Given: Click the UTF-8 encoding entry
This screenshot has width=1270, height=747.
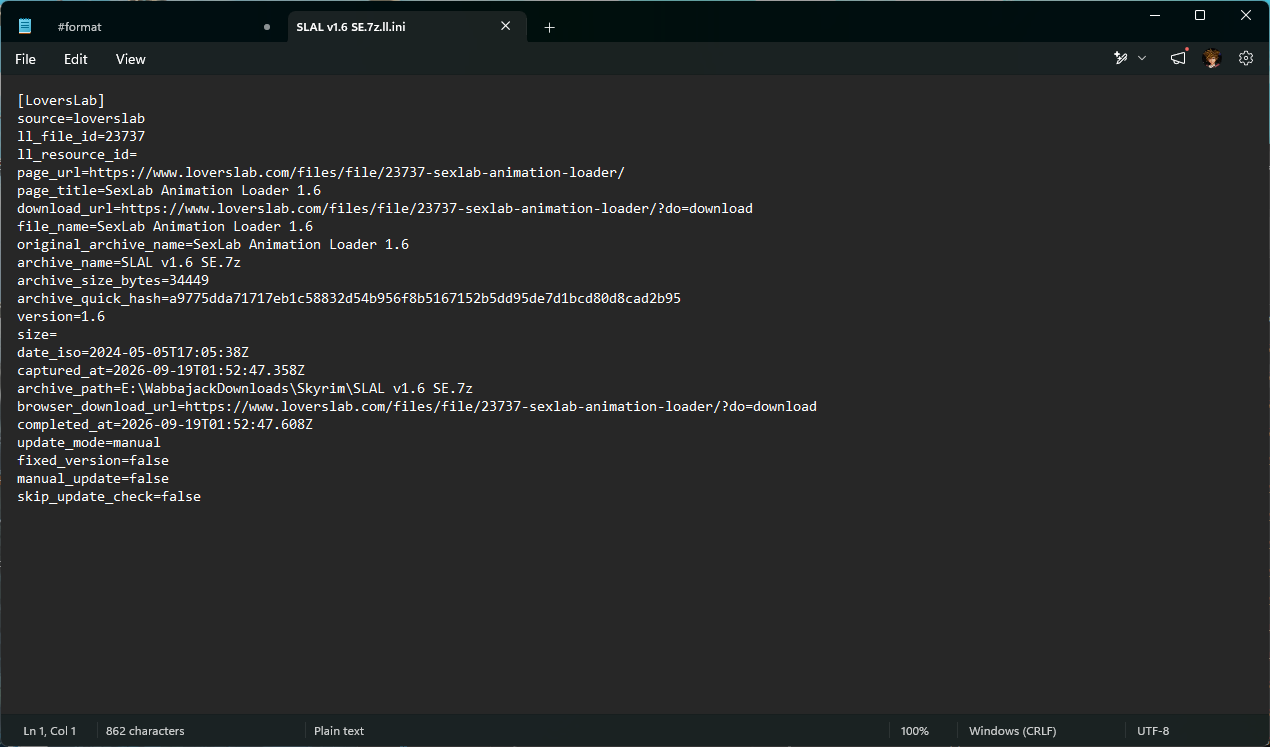Looking at the screenshot, I should (1153, 731).
